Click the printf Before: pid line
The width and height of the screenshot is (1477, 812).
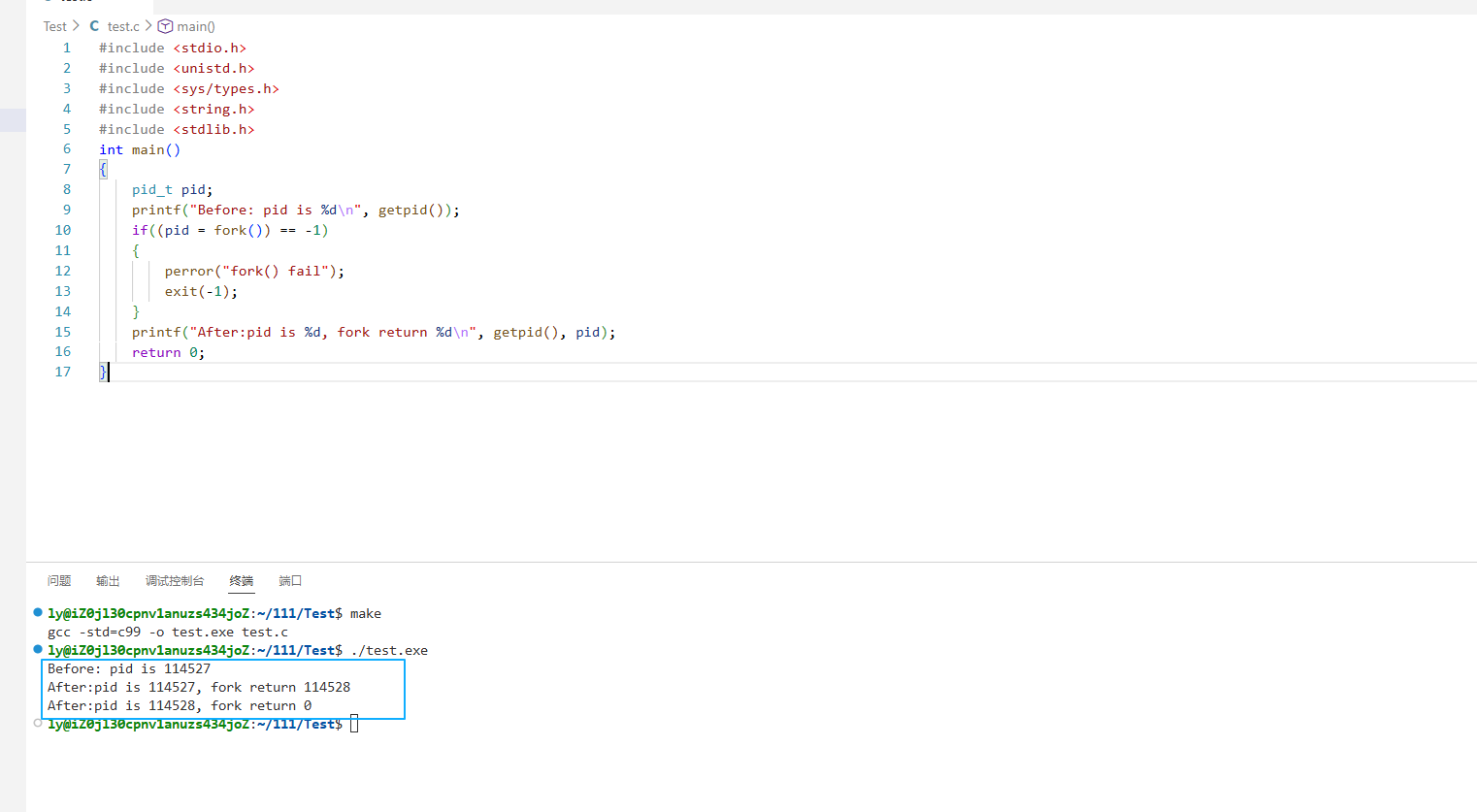coord(296,210)
